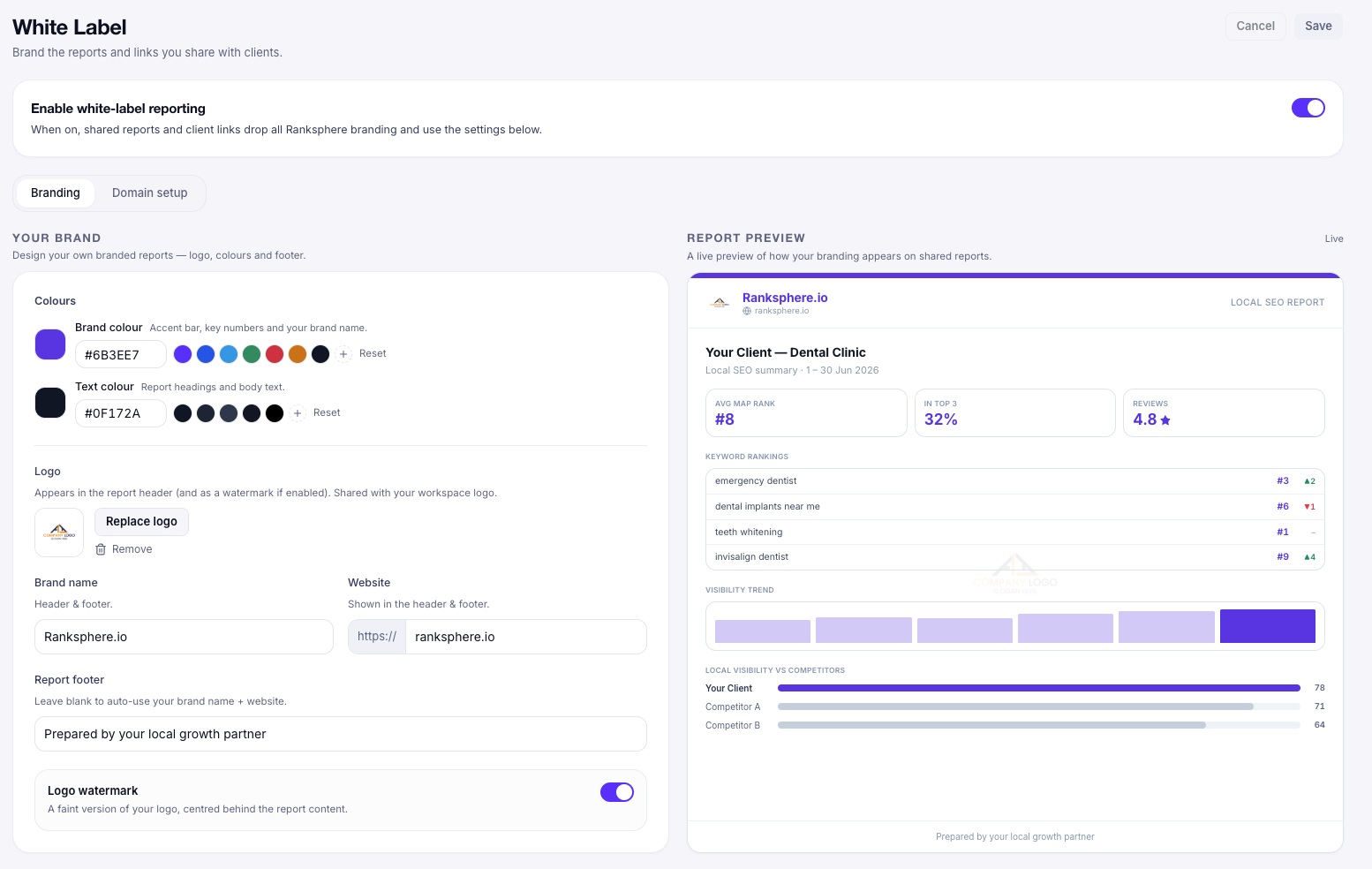Click the trash icon to remove the logo

pos(101,549)
